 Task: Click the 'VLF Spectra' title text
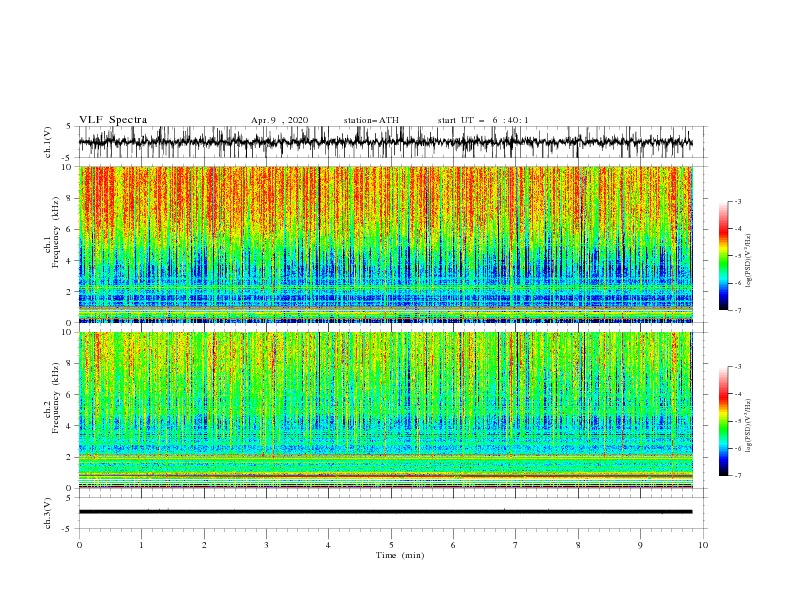pos(113,120)
